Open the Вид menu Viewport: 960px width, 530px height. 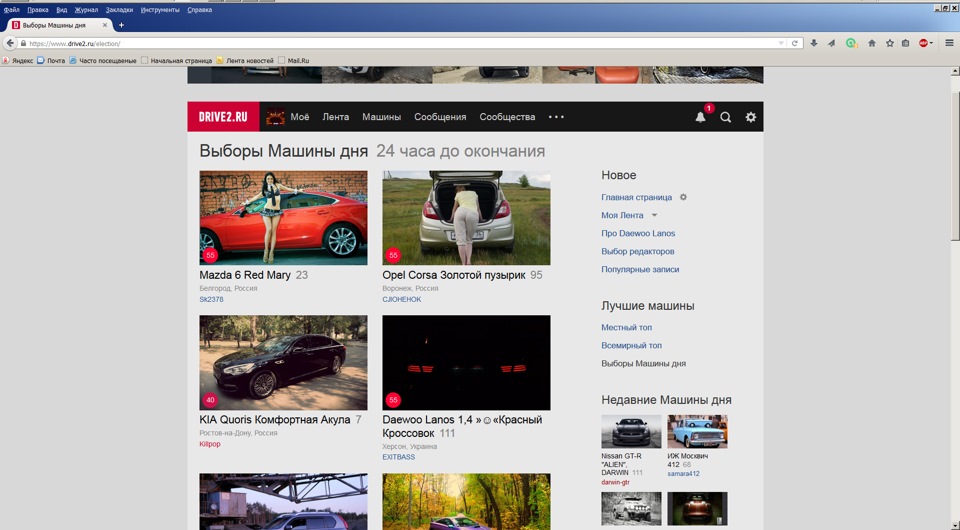pyautogui.click(x=61, y=10)
